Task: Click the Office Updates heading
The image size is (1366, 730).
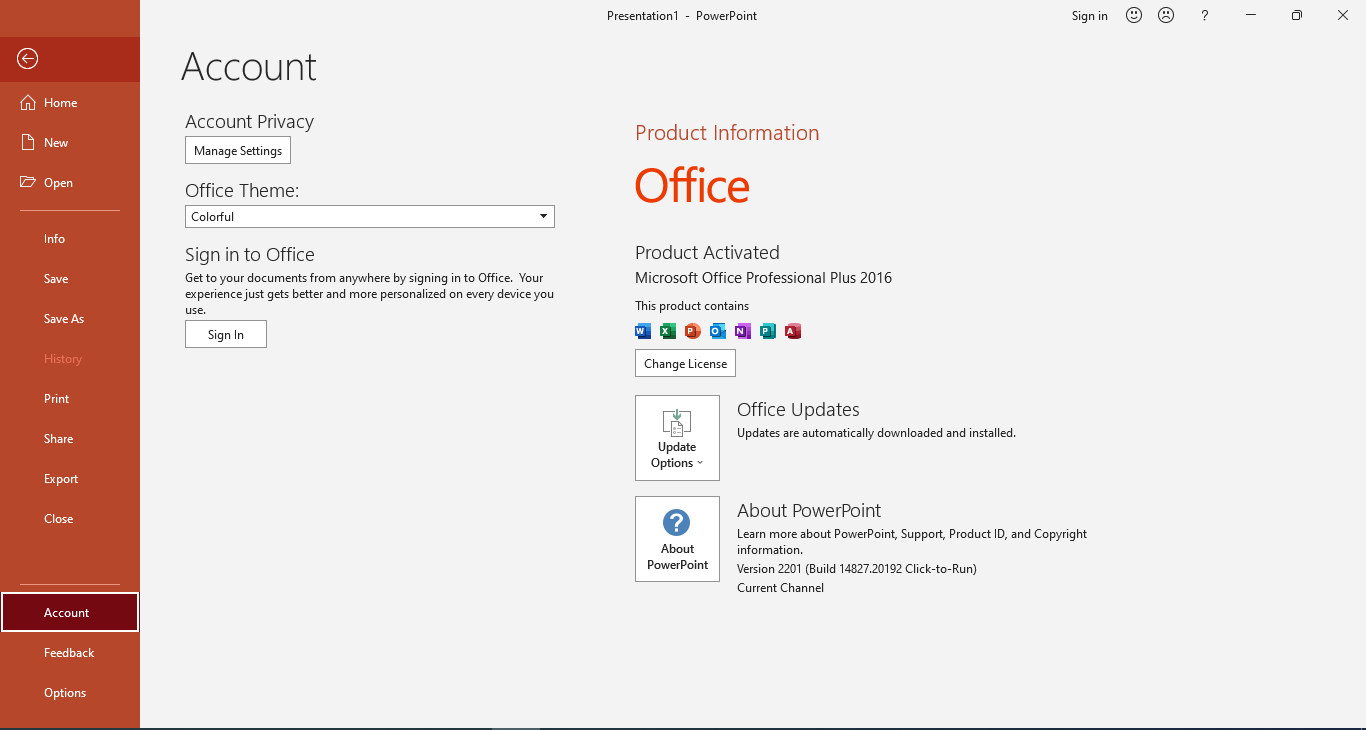Action: click(x=798, y=410)
